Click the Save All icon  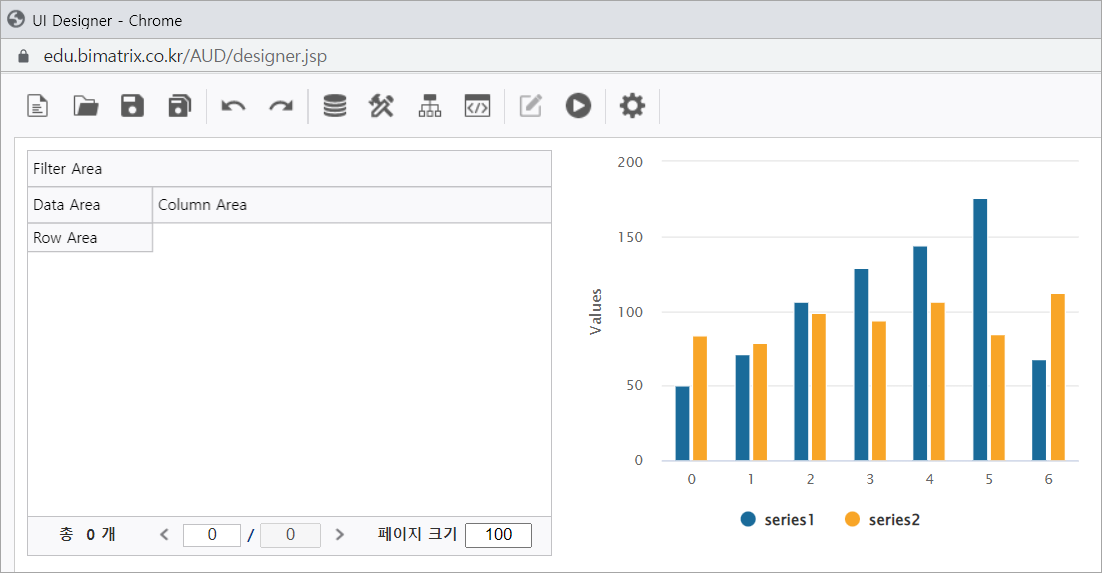point(179,105)
